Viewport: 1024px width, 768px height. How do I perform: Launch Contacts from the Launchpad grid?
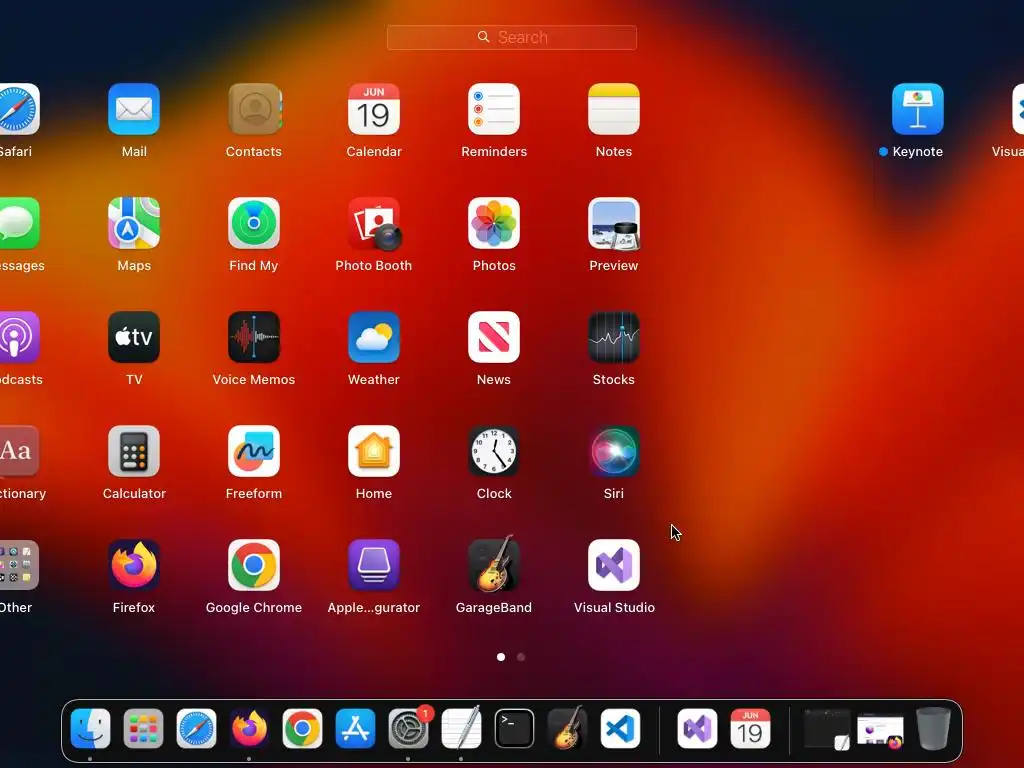(254, 109)
